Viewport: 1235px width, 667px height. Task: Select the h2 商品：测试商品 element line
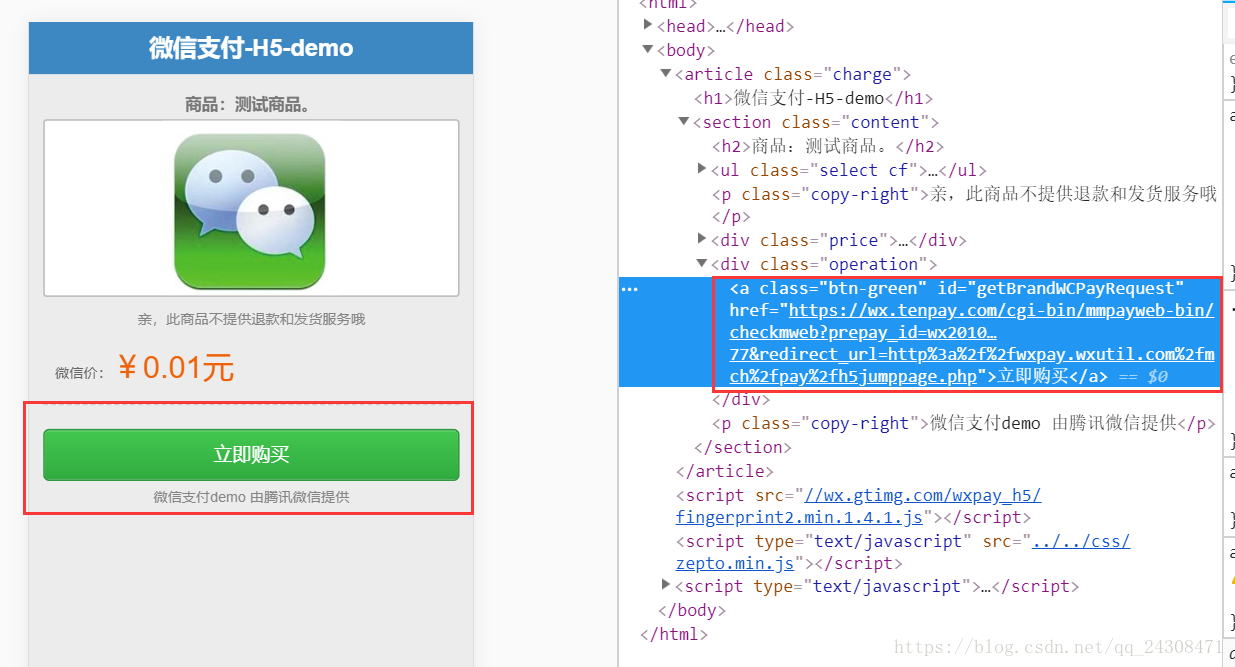point(828,146)
